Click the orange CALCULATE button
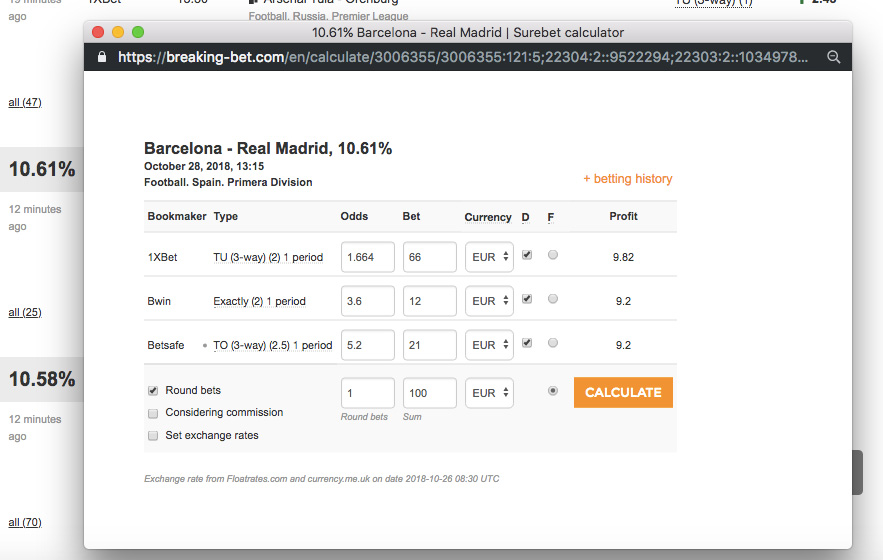883x560 pixels. pos(623,392)
